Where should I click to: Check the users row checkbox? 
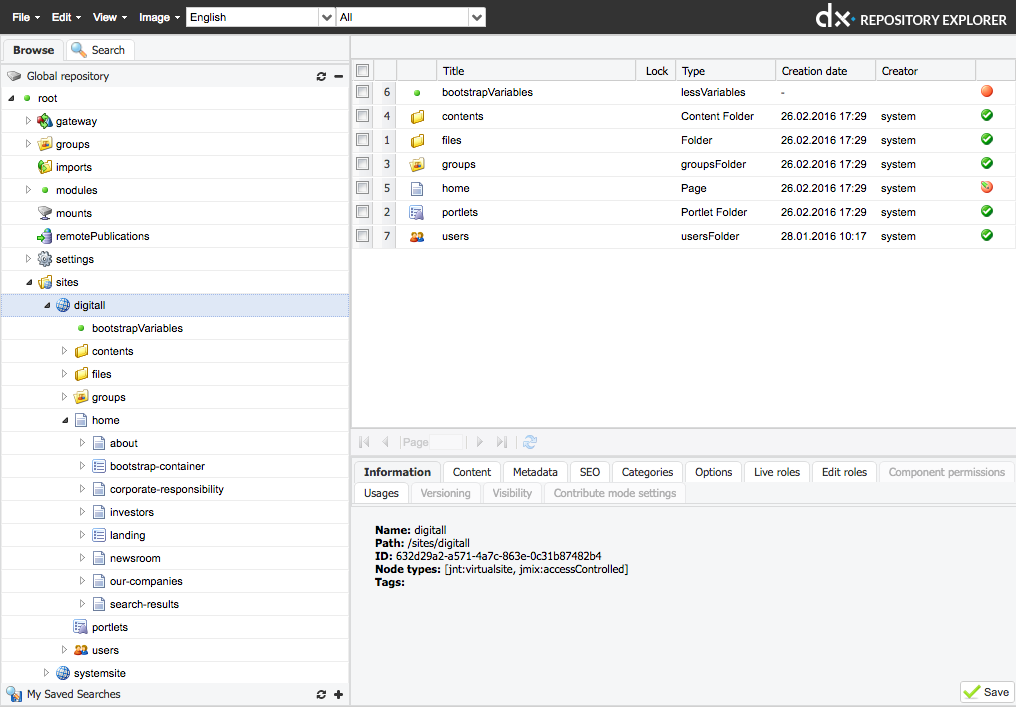coord(363,236)
